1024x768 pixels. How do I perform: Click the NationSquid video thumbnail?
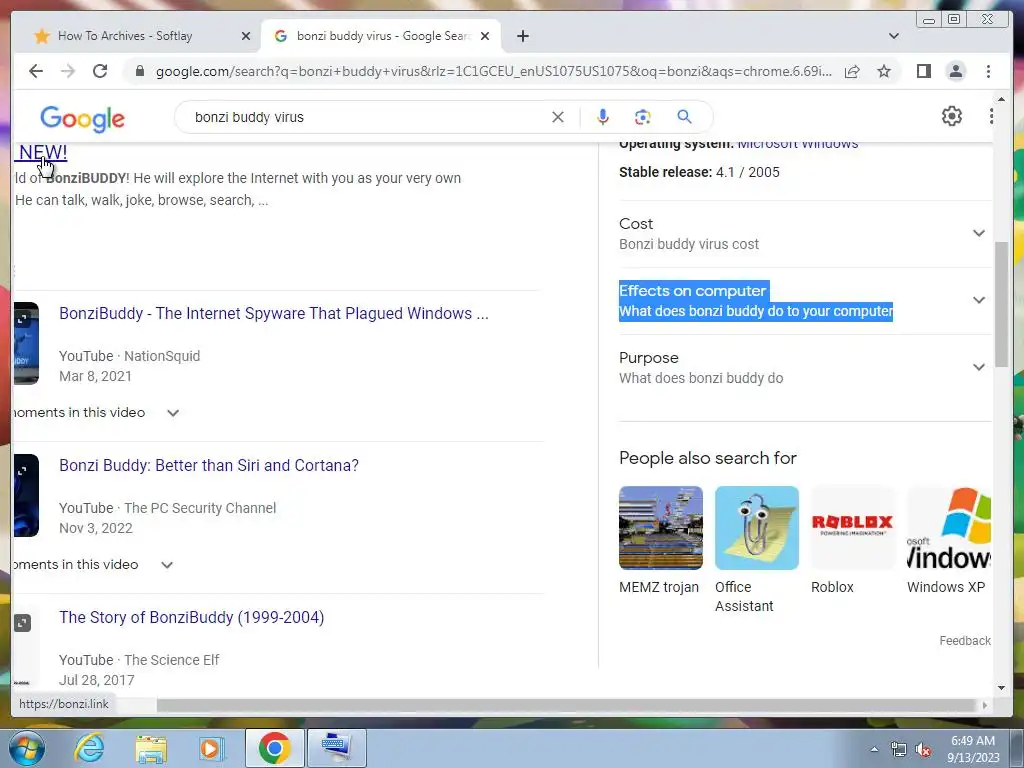click(26, 344)
